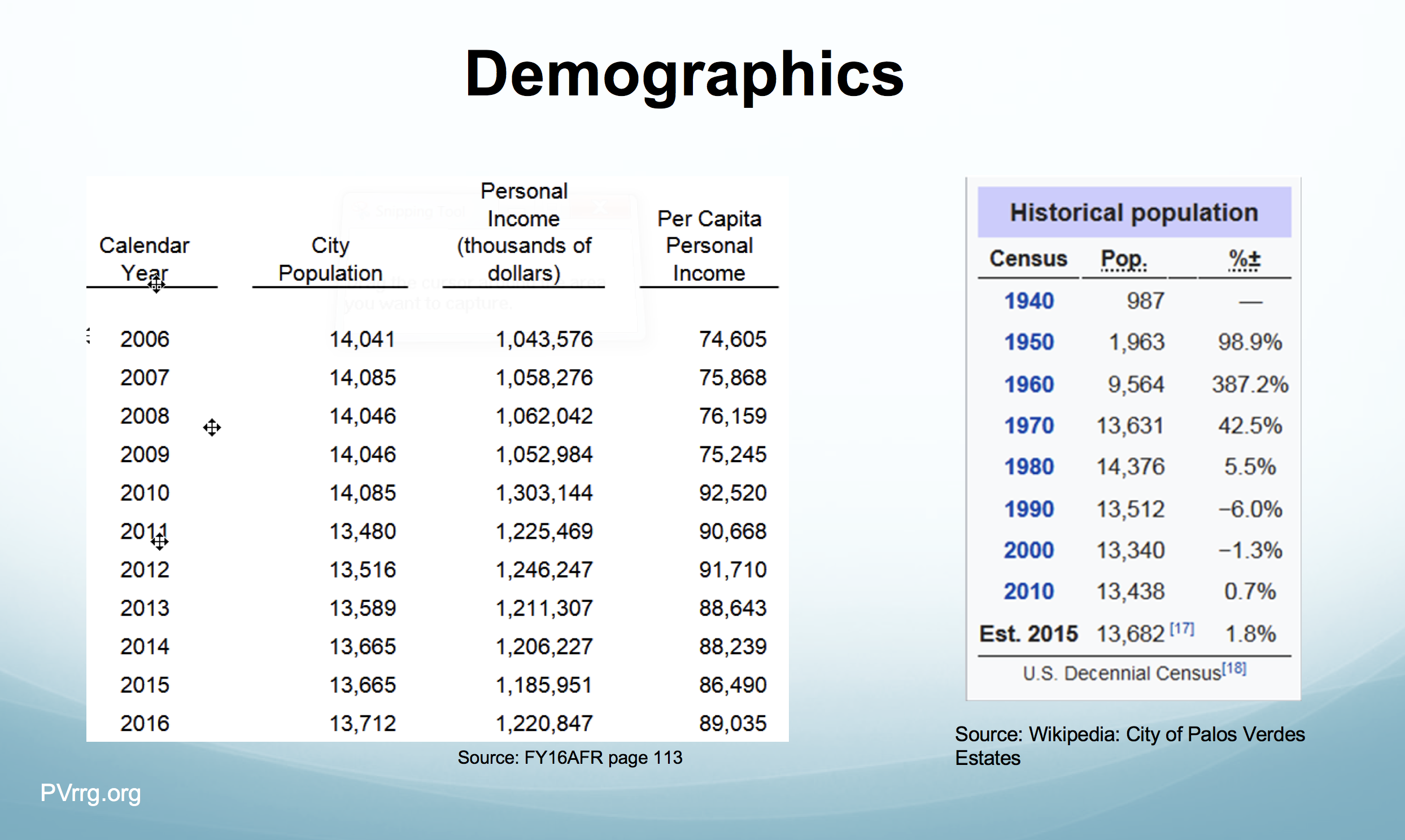Click year 2007 in the table
This screenshot has width=1405, height=840.
[145, 378]
